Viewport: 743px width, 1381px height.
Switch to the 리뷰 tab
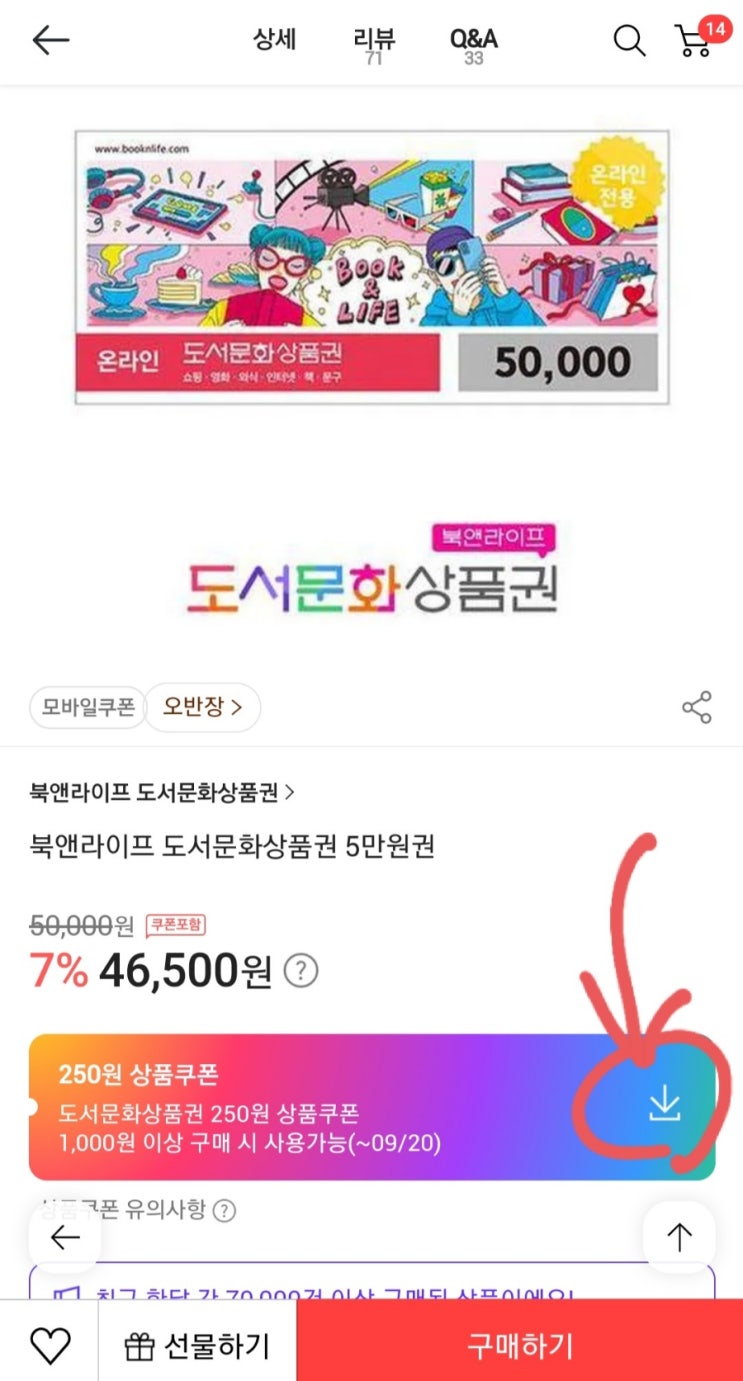[374, 42]
